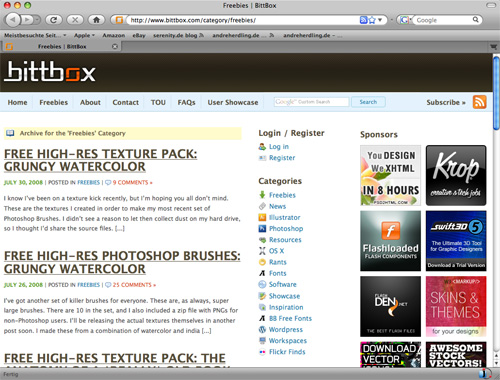
Task: Click the Flickr Finds category icon
Action: [x=262, y=352]
